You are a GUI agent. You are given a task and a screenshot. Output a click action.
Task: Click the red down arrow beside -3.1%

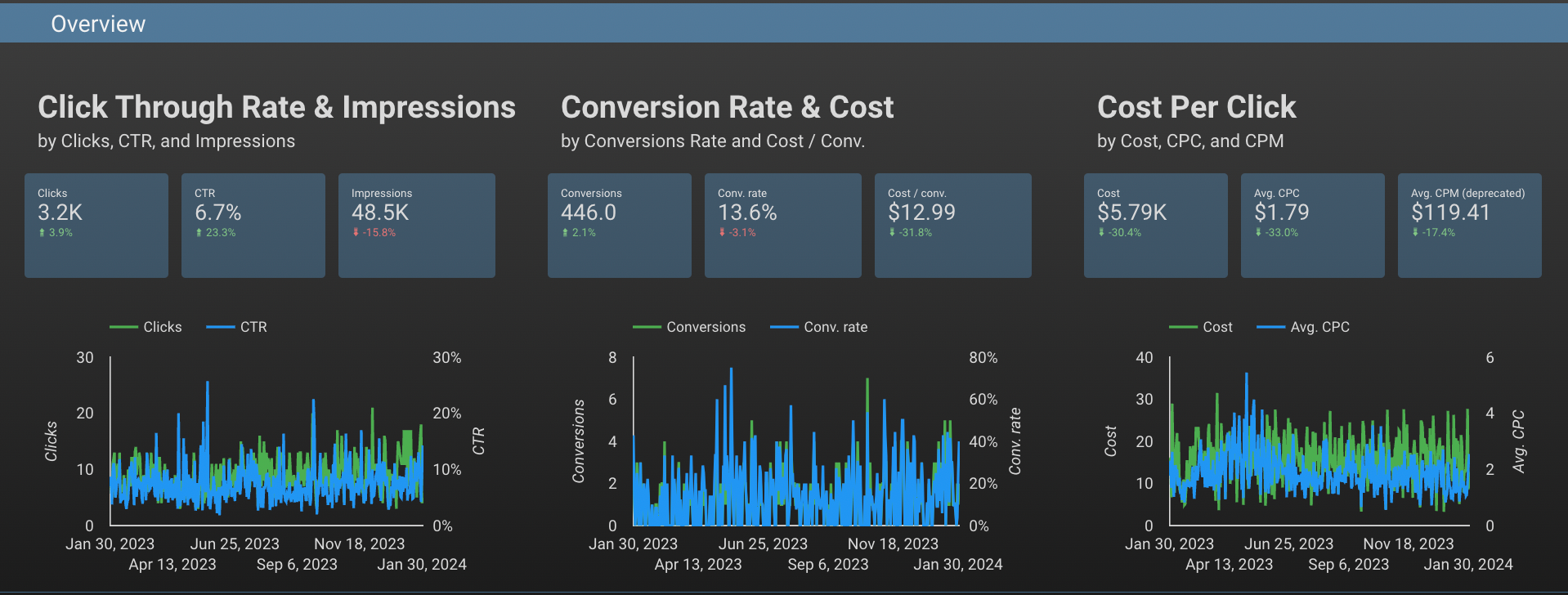[x=722, y=233]
